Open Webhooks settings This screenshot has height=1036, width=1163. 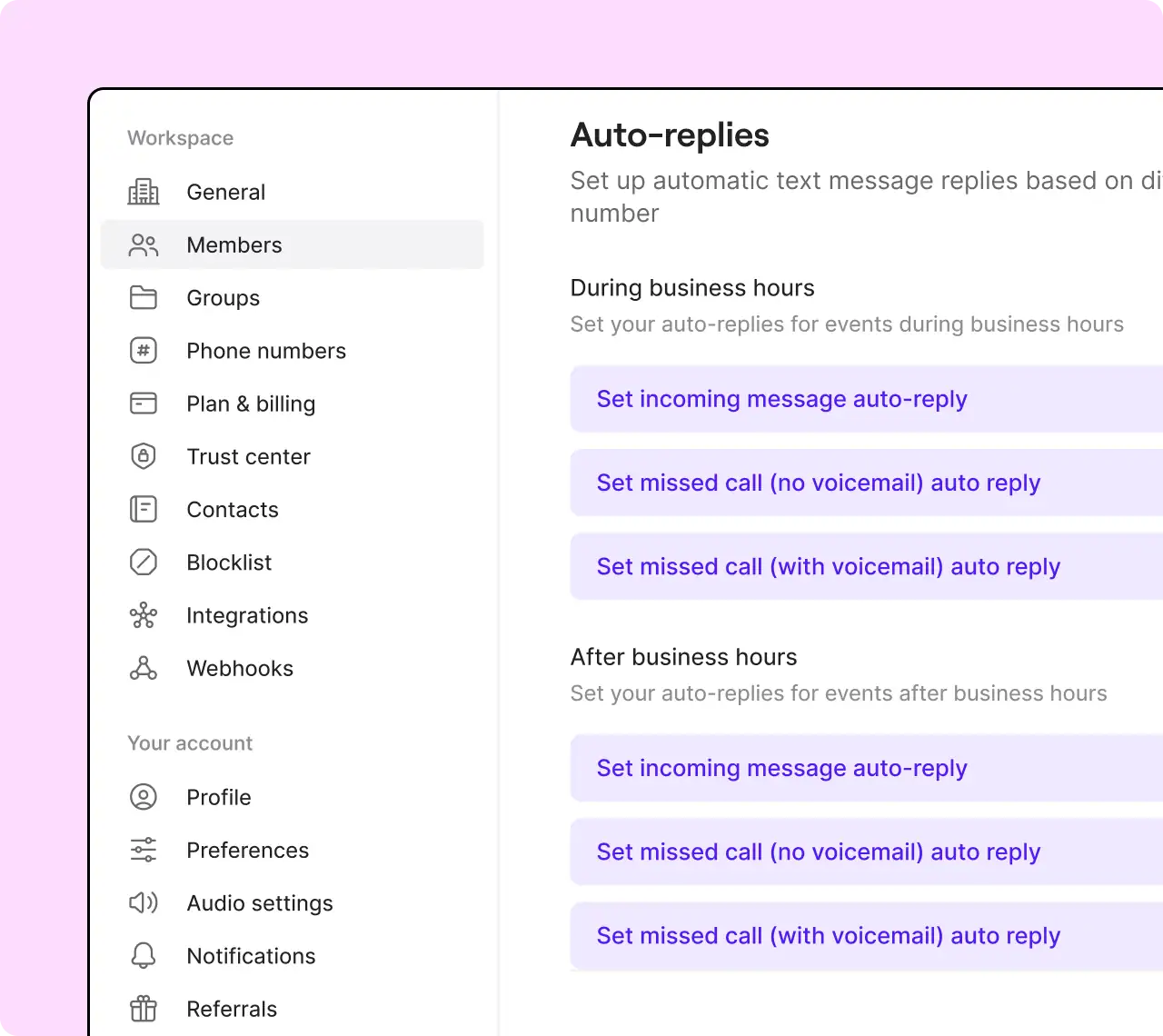[x=292, y=668]
